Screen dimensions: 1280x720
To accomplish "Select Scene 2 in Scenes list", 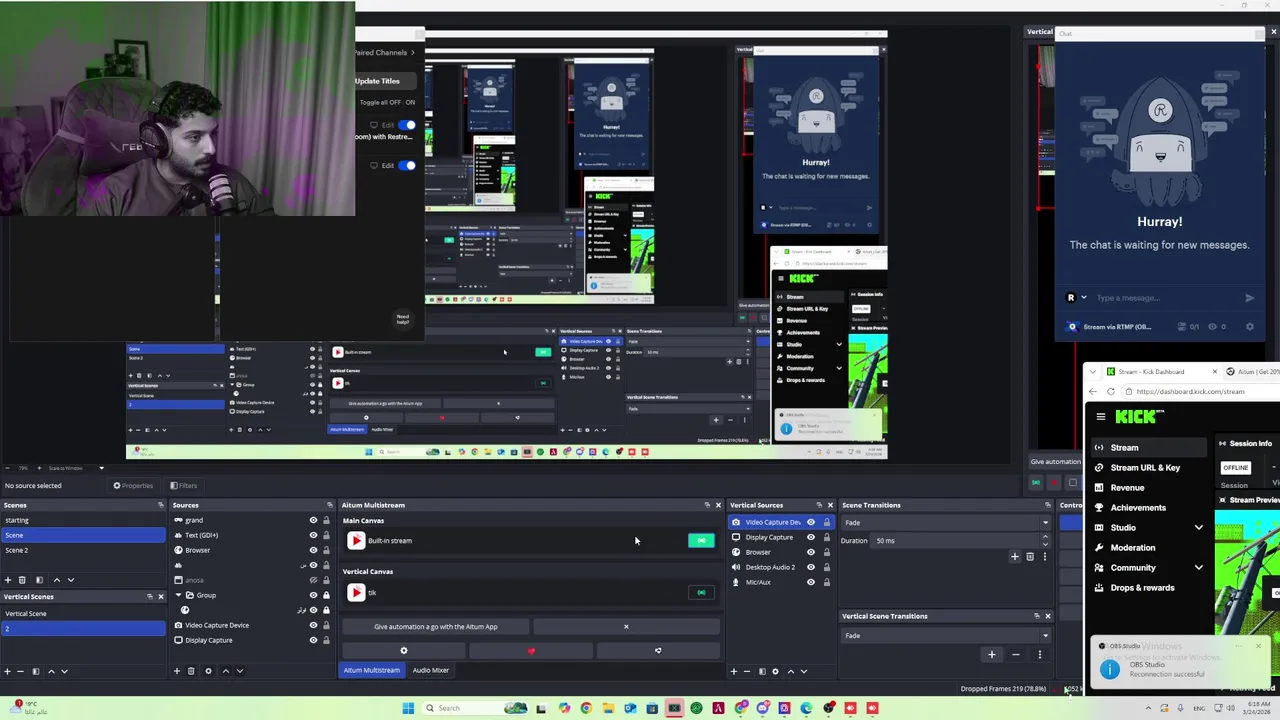I will point(83,550).
